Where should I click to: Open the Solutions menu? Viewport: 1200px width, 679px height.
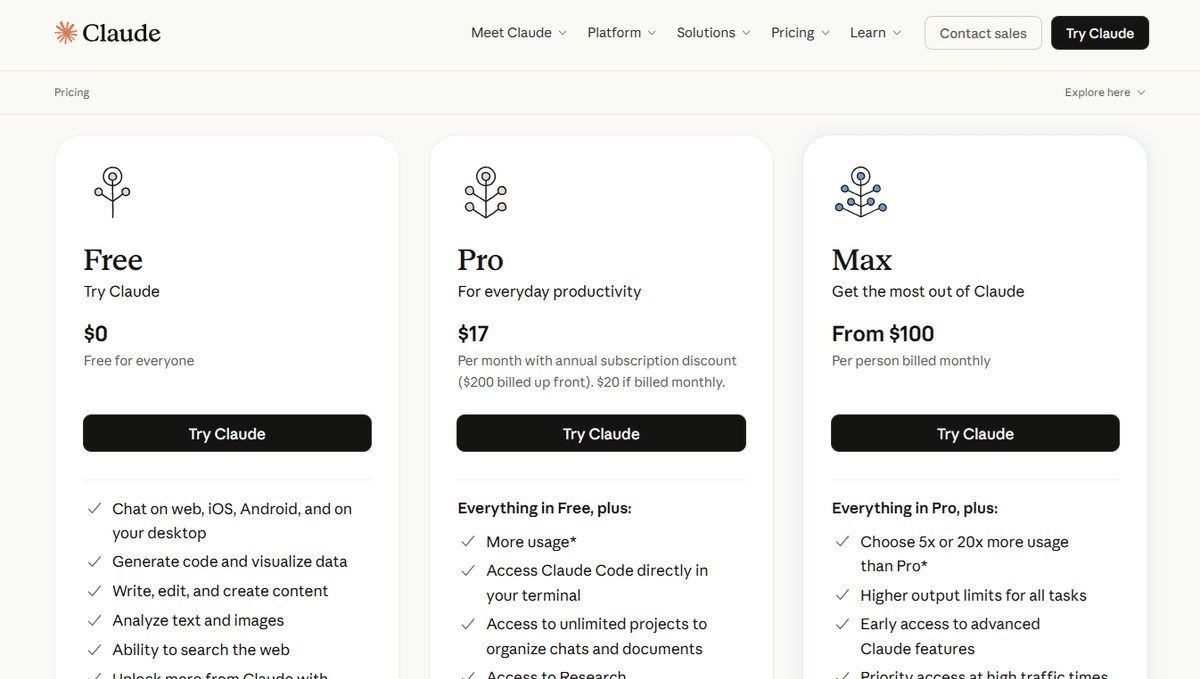(x=713, y=33)
